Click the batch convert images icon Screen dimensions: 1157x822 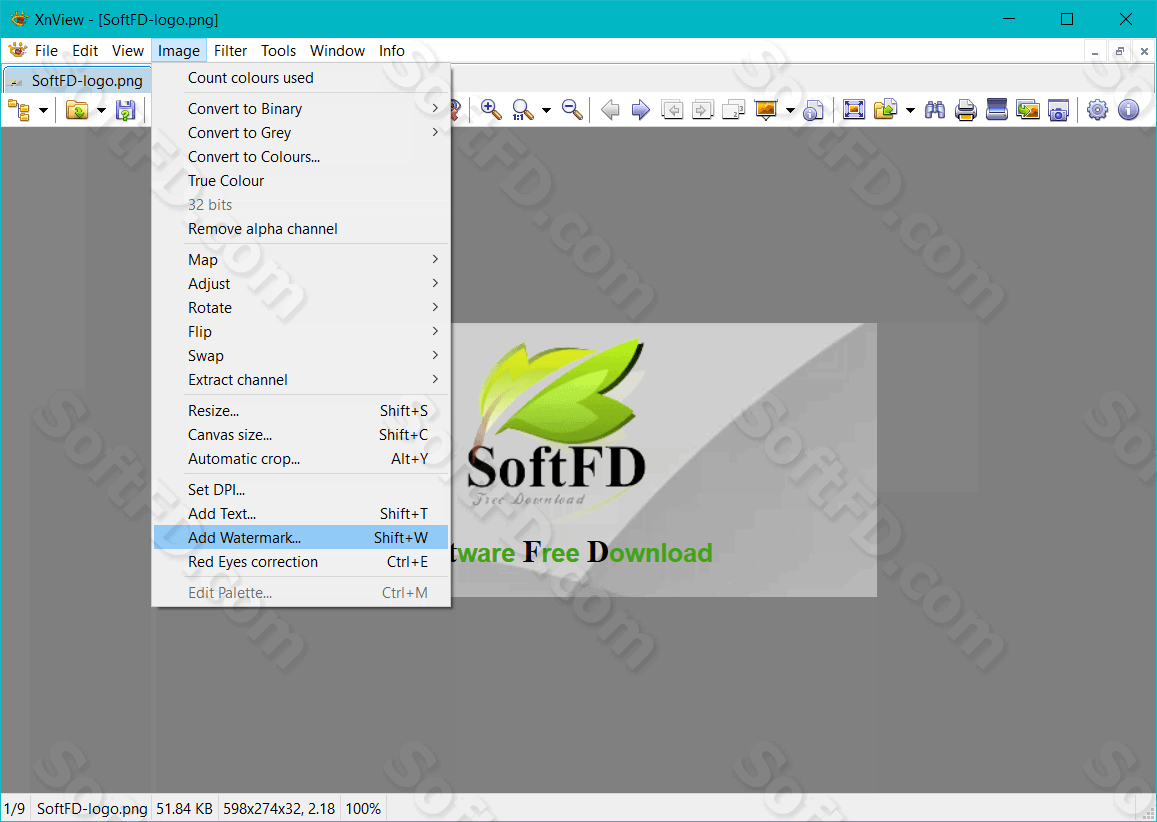point(1028,110)
